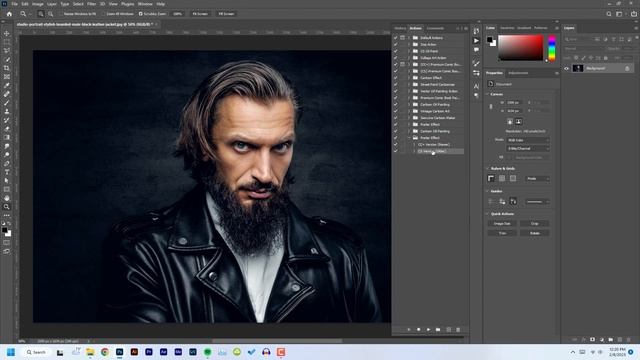
Task: Toggle Resize Windows to Fit checkbox
Action: coord(61,14)
